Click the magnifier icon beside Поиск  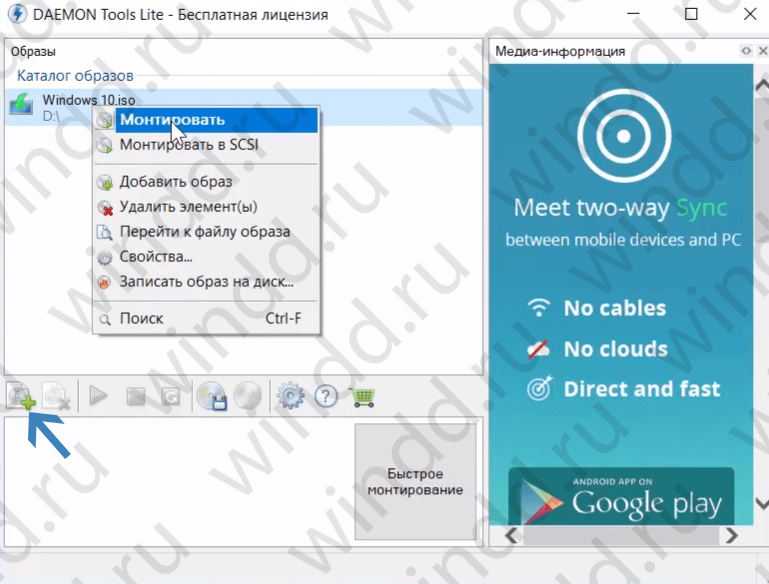coord(105,320)
